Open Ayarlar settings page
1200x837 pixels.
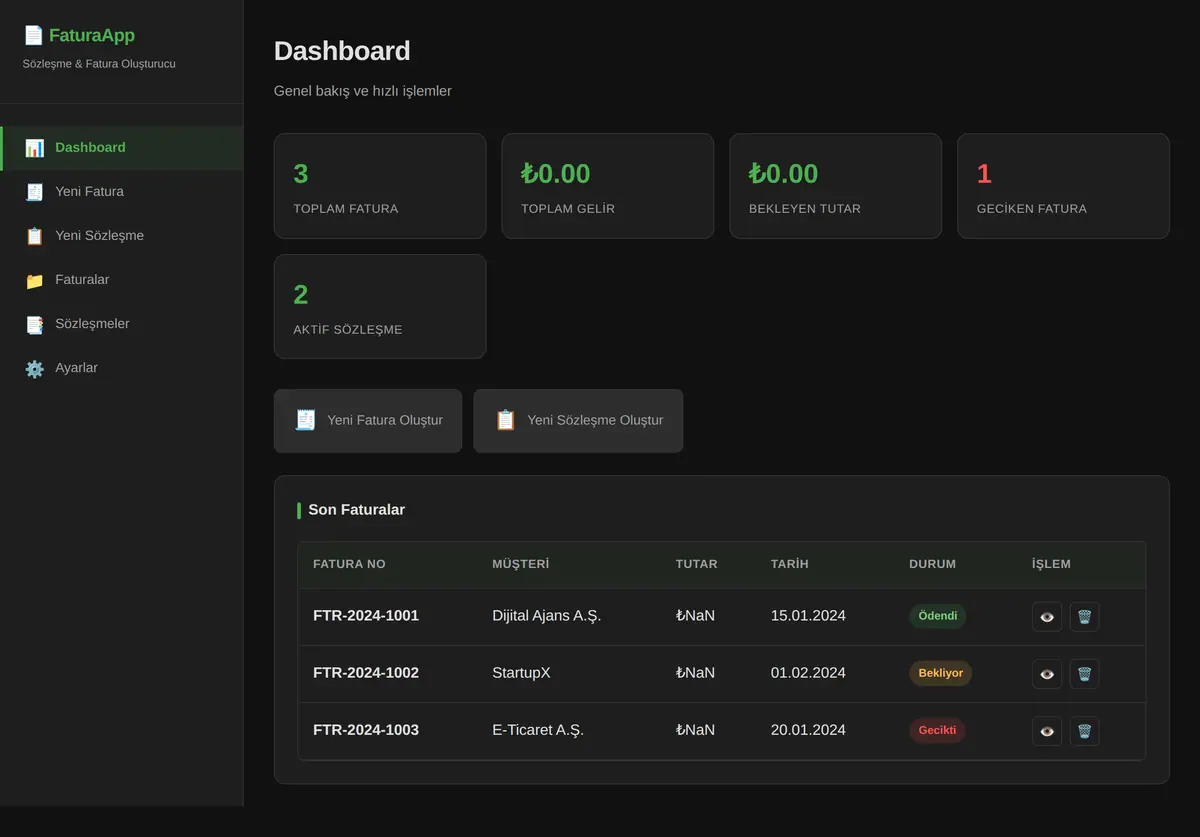point(121,368)
